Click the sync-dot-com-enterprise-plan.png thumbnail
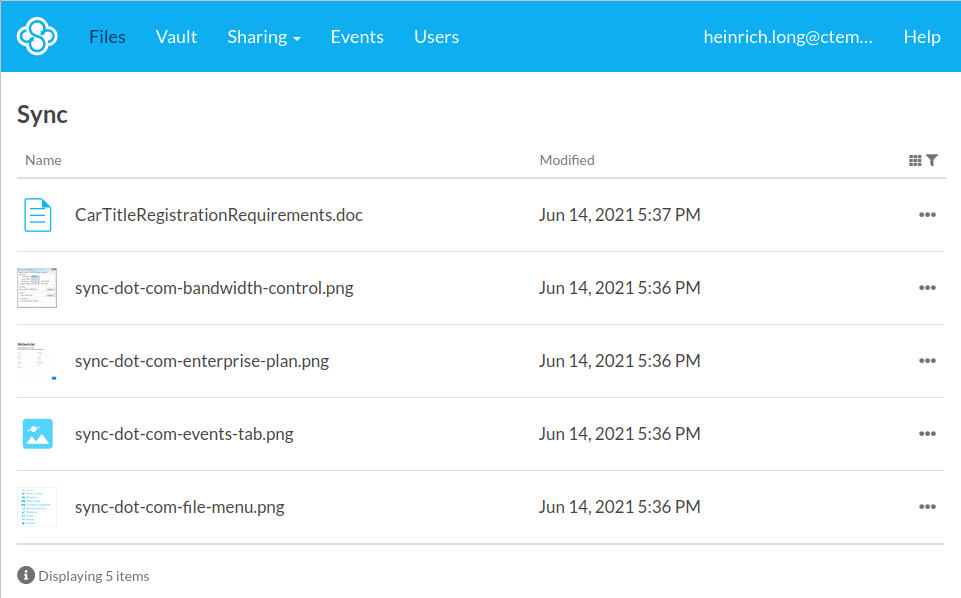The width and height of the screenshot is (961, 598). [x=37, y=361]
